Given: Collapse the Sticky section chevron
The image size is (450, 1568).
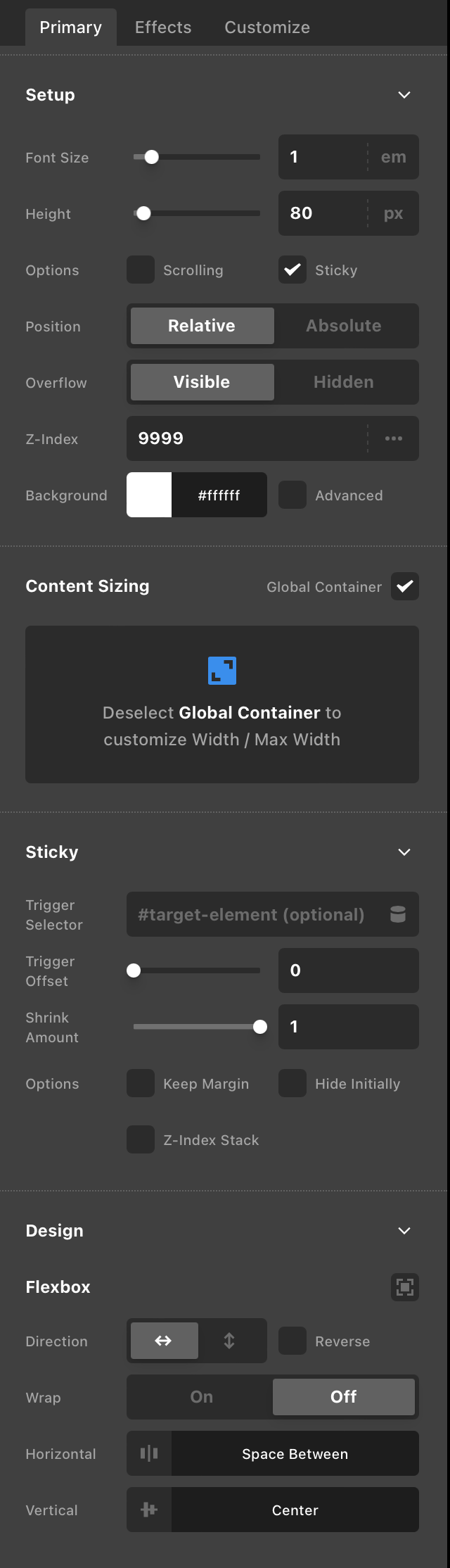Looking at the screenshot, I should tap(404, 852).
